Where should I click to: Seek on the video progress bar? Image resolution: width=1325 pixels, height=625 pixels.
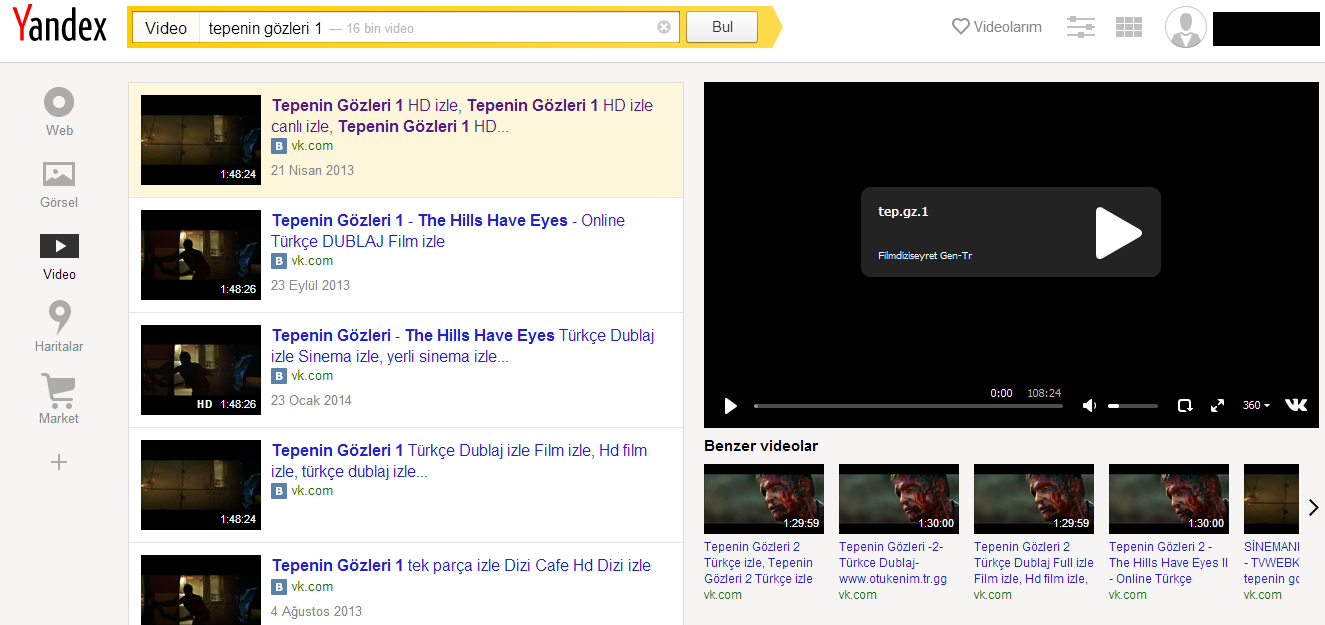tap(908, 406)
